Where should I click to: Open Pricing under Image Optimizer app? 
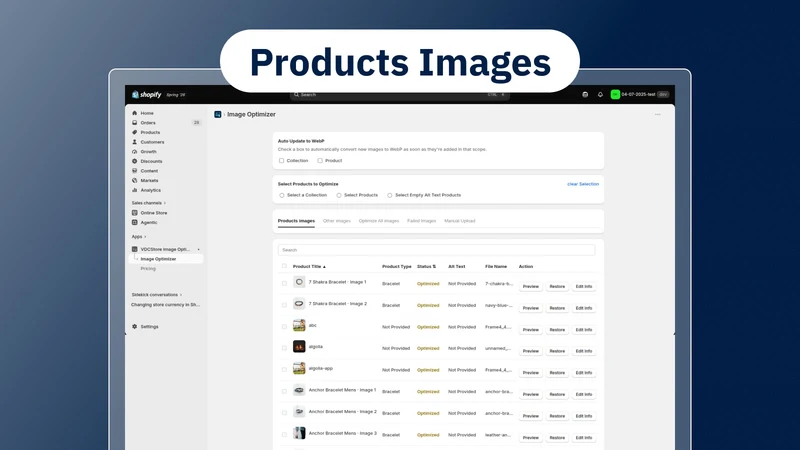(x=148, y=268)
